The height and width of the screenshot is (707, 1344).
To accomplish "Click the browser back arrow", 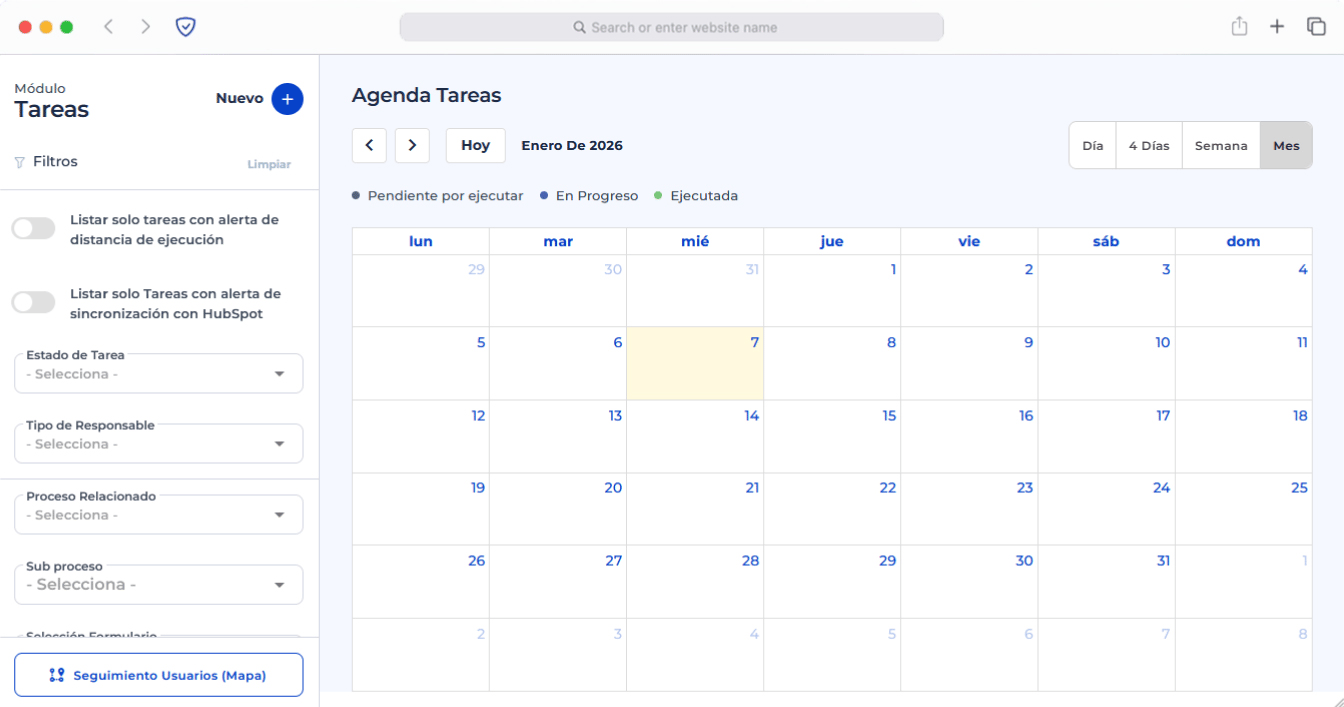I will pyautogui.click(x=108, y=27).
